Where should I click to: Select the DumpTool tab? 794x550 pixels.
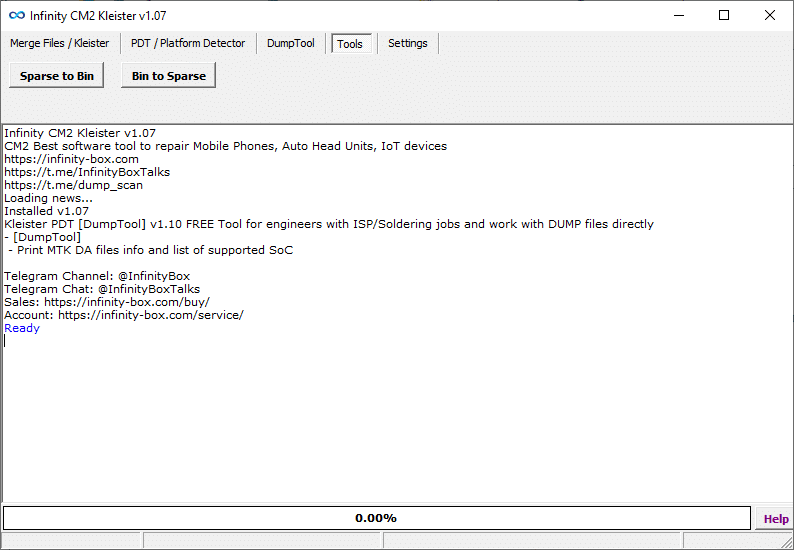[x=291, y=44]
